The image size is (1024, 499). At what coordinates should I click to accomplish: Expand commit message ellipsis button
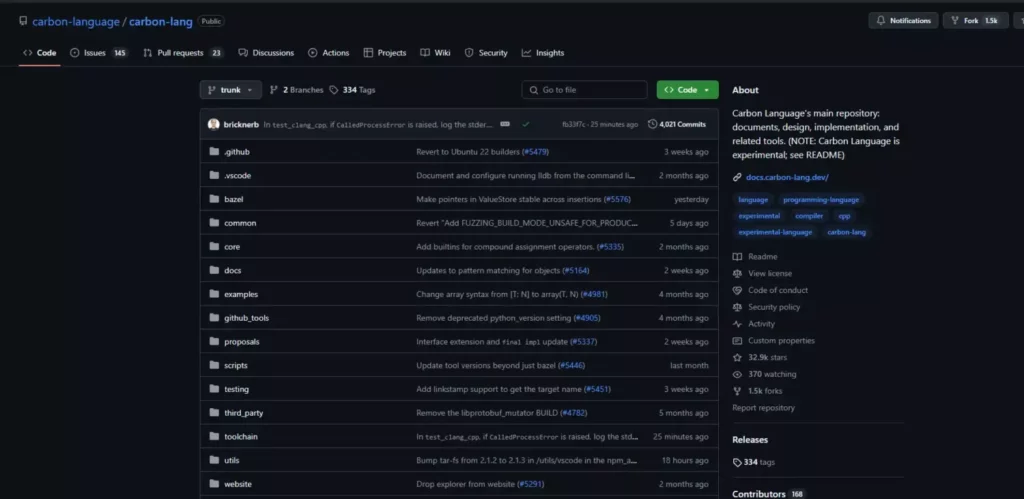pos(505,124)
